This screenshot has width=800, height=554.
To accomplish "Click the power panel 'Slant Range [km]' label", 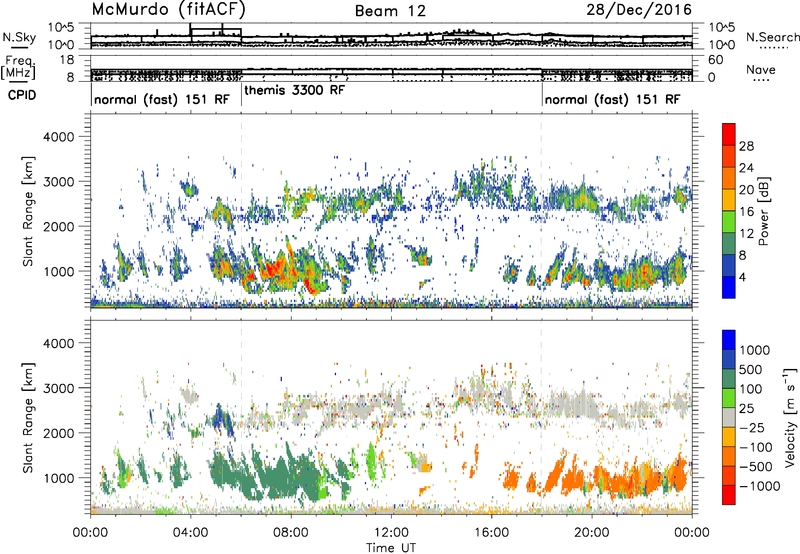I will tap(28, 212).
